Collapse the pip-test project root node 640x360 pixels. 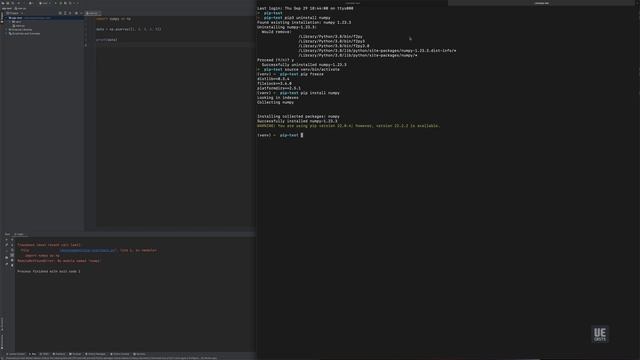point(7,18)
